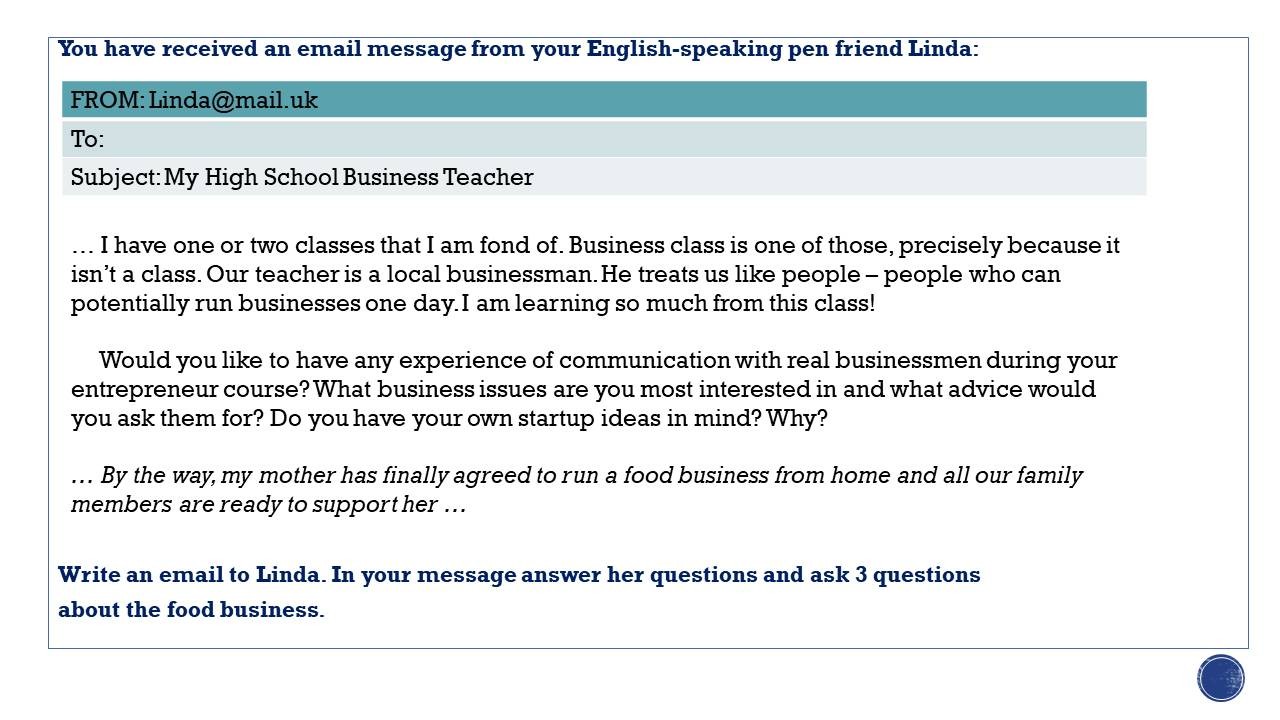Click the paragraph starting "Would you like to have"
Viewport: 1280px width, 720px height.
[594, 388]
